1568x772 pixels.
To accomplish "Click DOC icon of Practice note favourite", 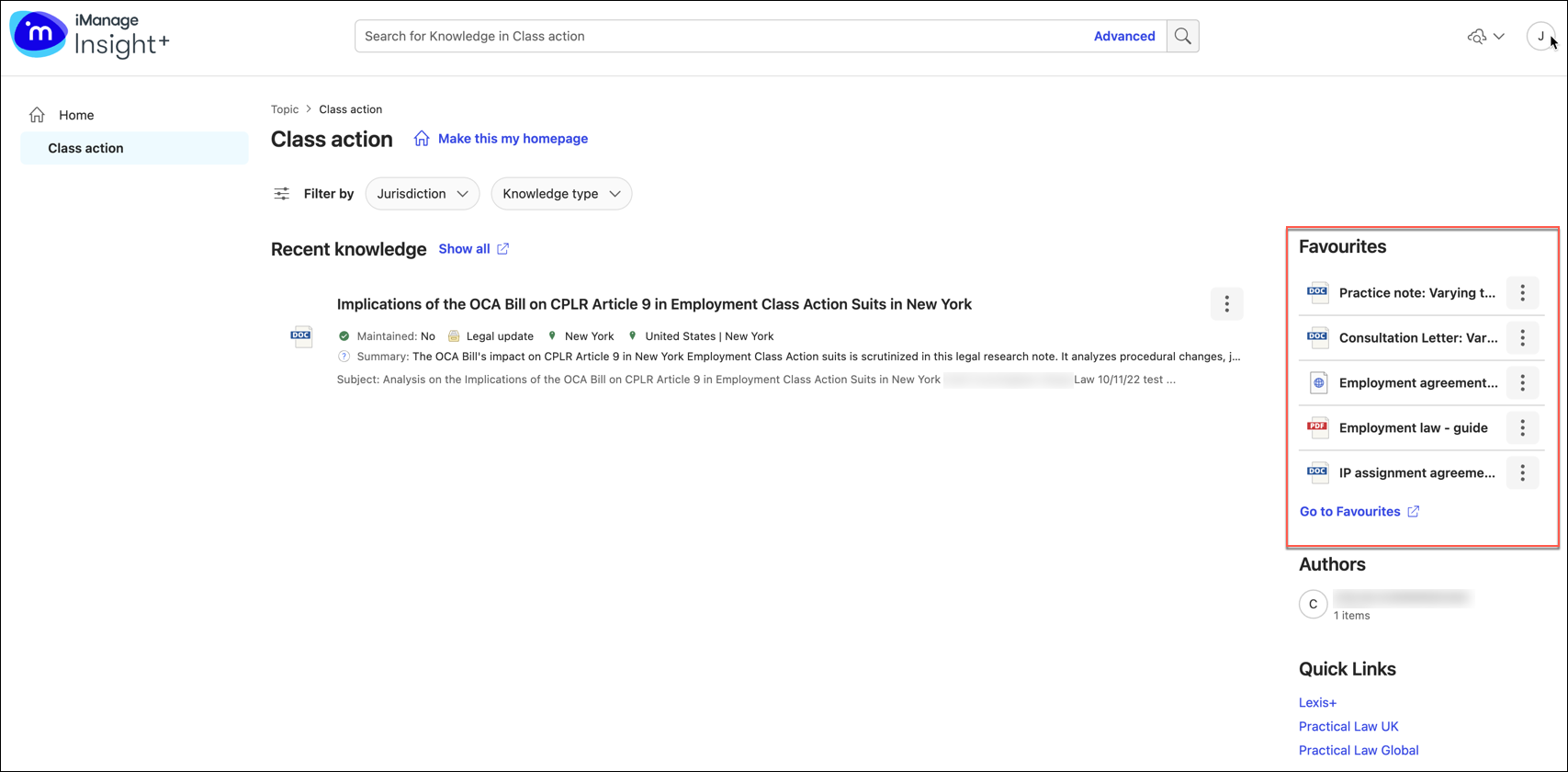I will [x=1317, y=293].
